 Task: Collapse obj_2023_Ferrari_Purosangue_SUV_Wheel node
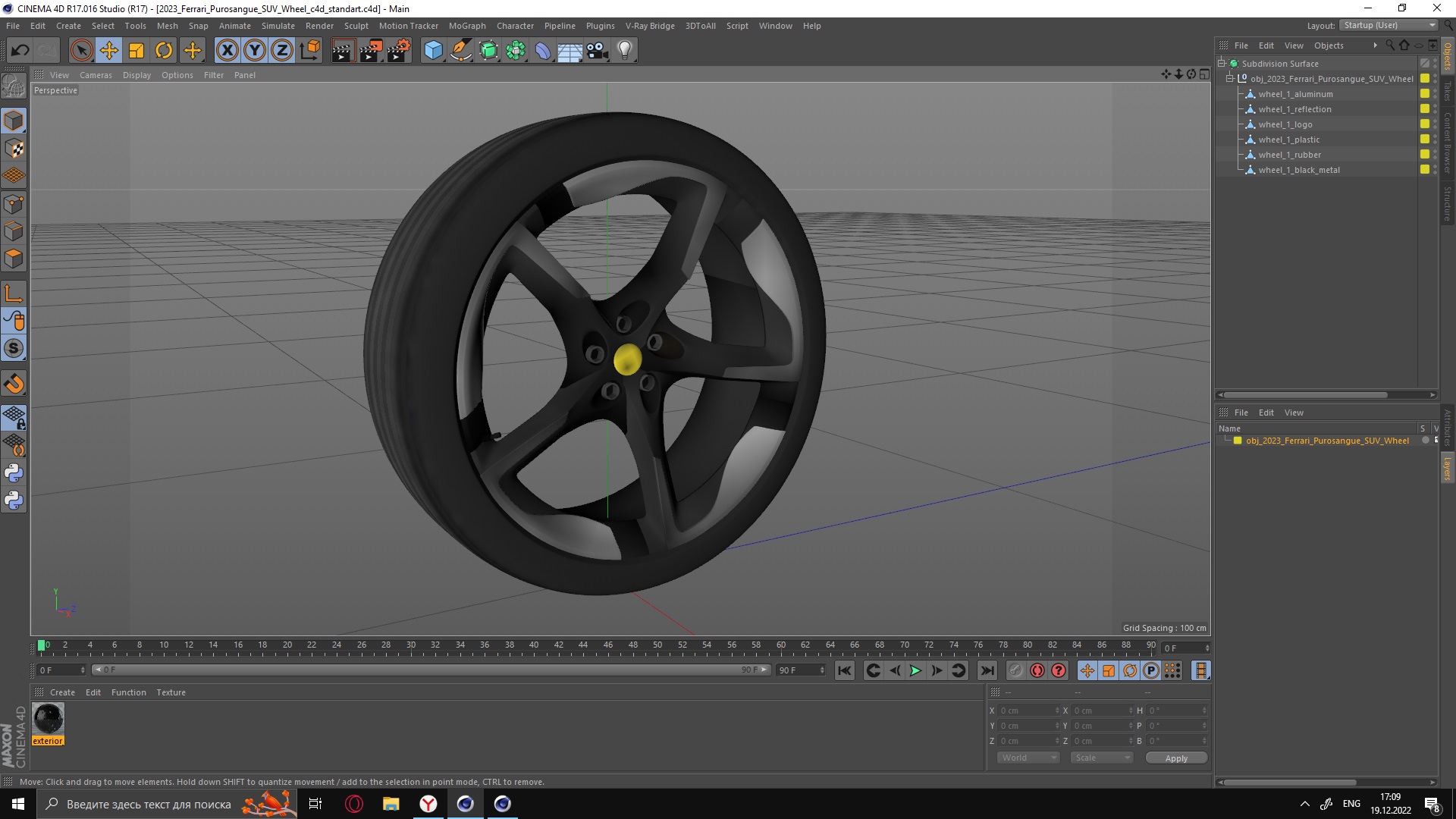click(x=1230, y=79)
